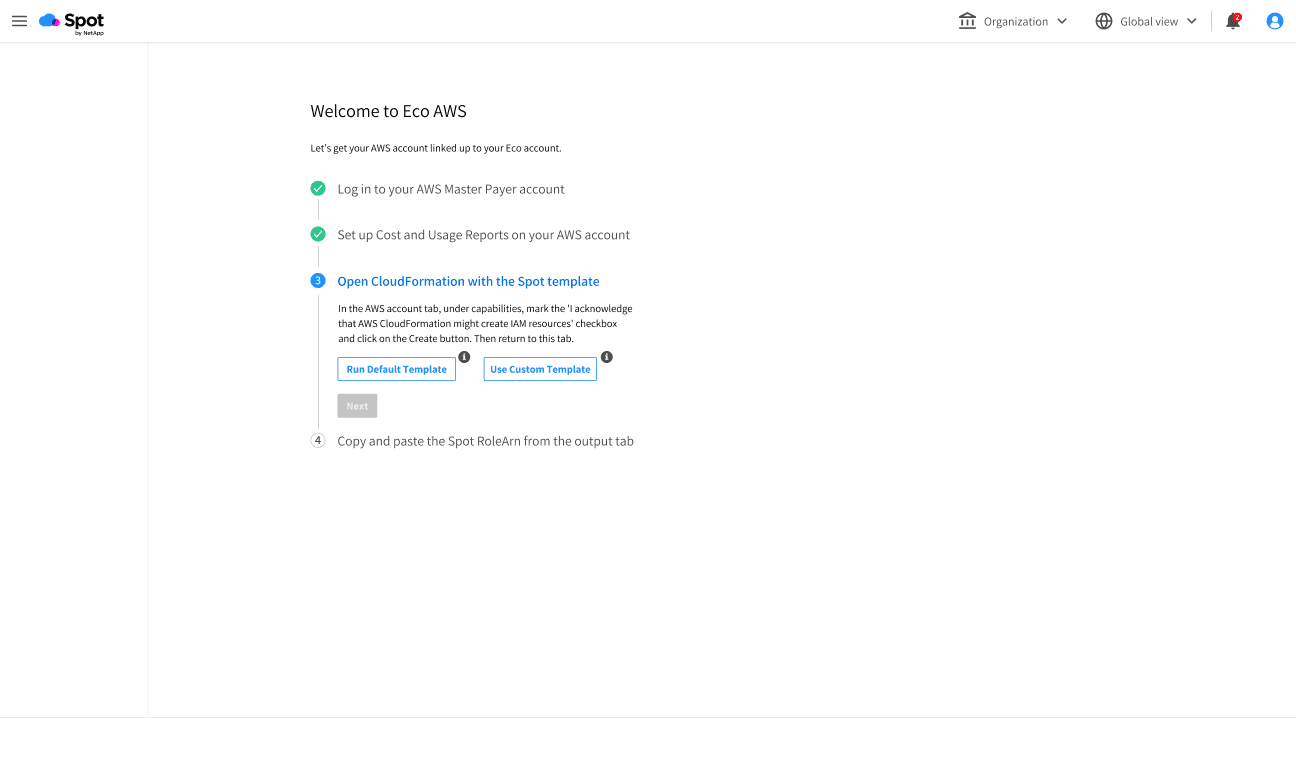Image resolution: width=1296 pixels, height=771 pixels.
Task: Select the Copy and paste Spot RoleArn step
Action: 486,440
